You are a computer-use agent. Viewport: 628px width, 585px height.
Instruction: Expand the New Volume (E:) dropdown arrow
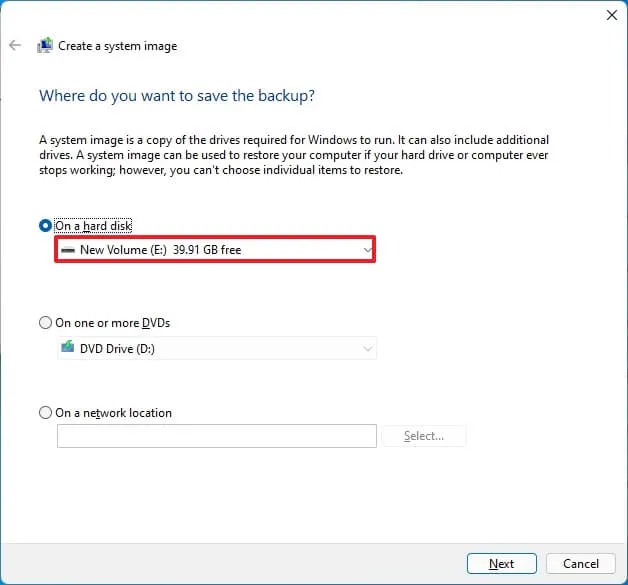tap(367, 249)
